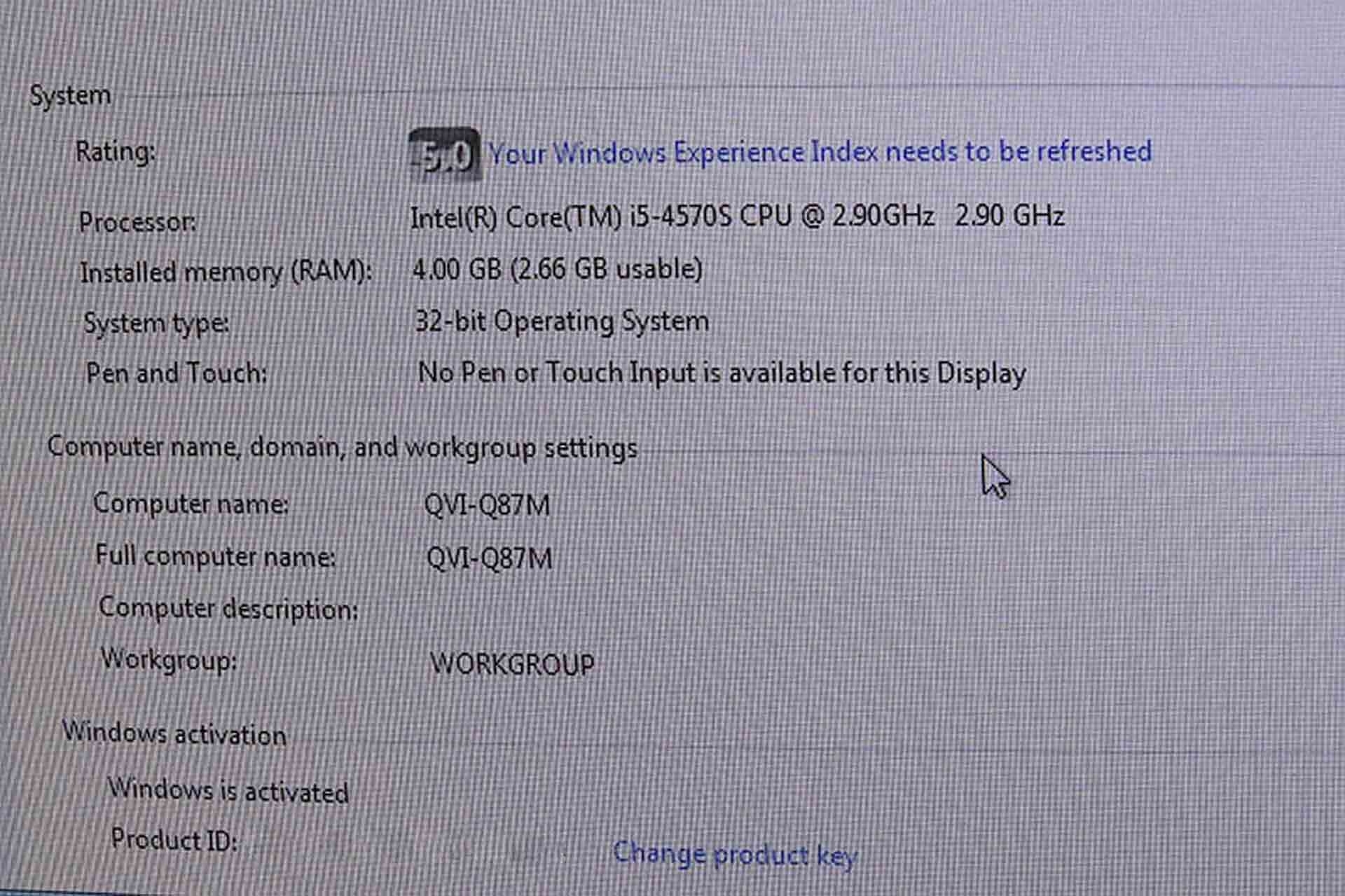Click the Intel Core i5-4570S processor text
1345x896 pixels.
(736, 216)
